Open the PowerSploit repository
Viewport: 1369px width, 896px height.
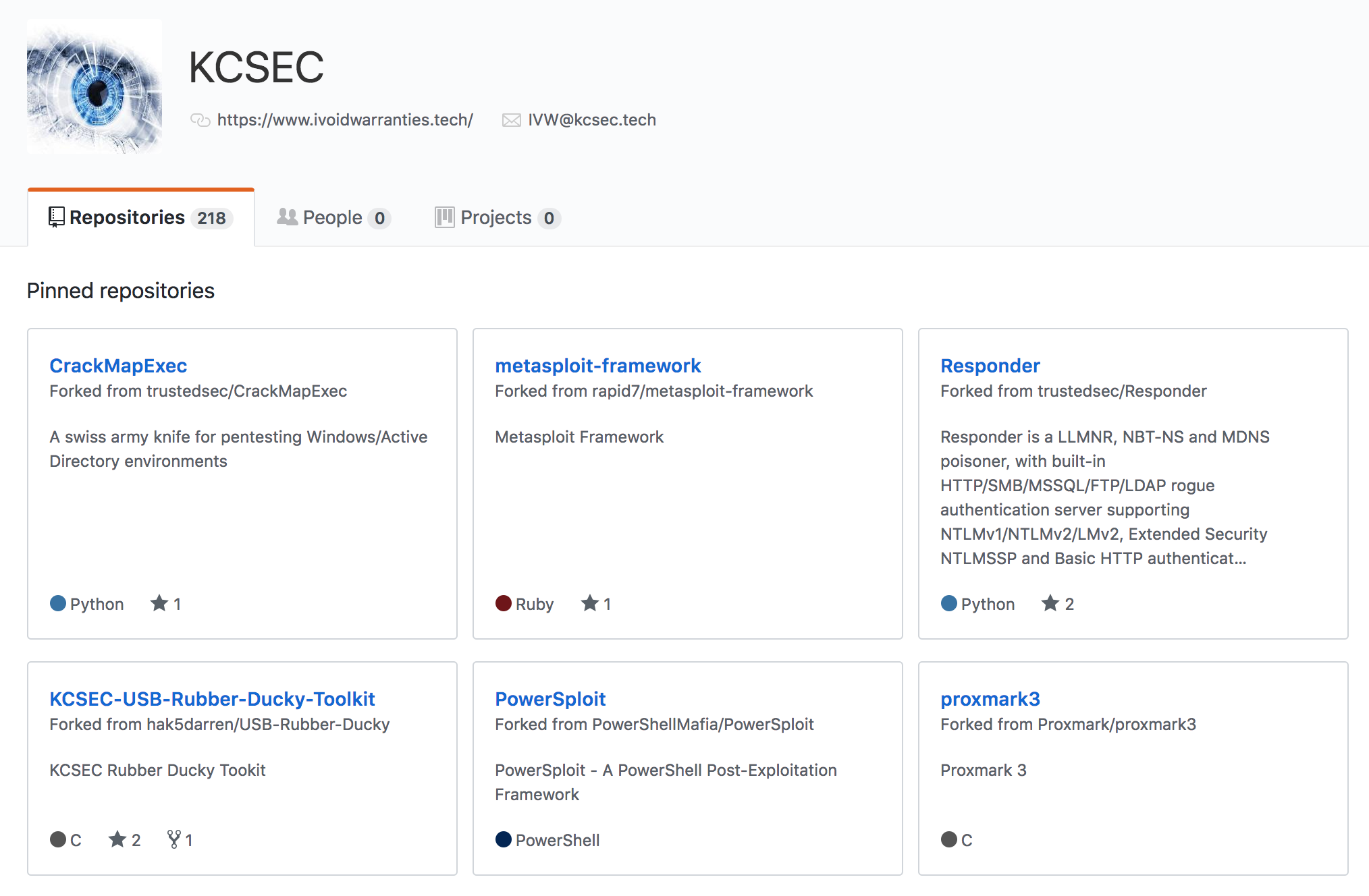tap(550, 699)
